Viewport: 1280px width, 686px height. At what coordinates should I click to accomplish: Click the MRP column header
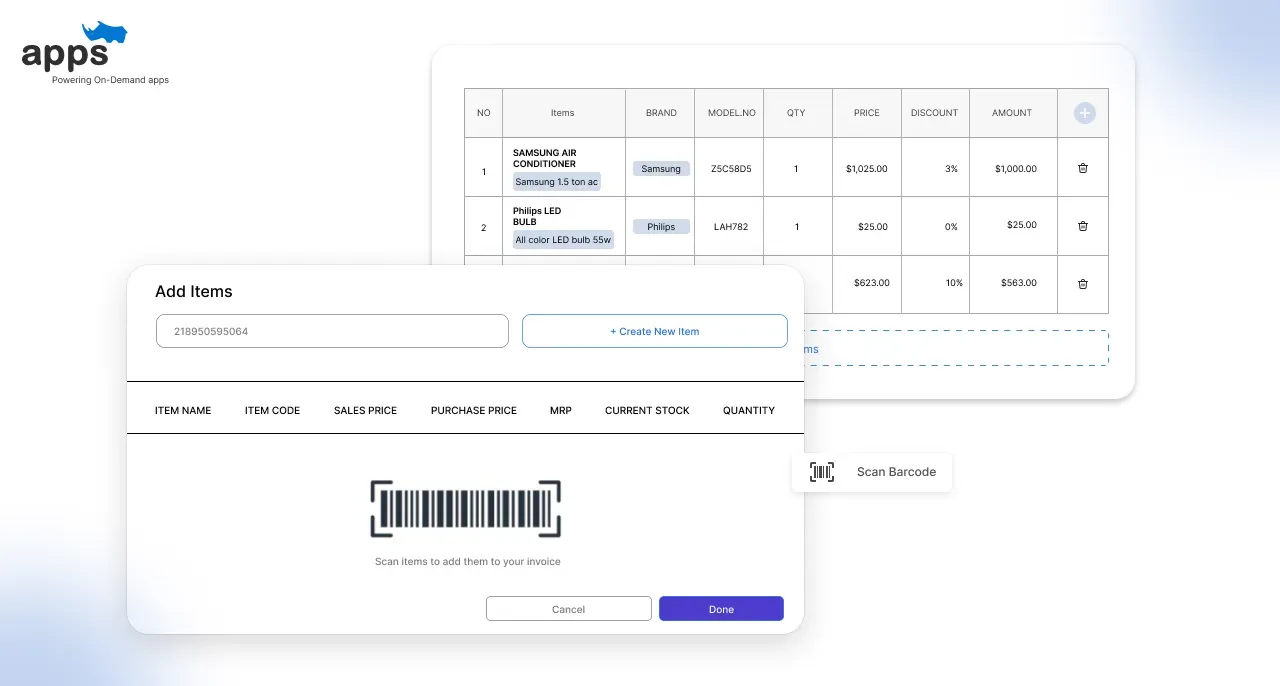coord(561,410)
